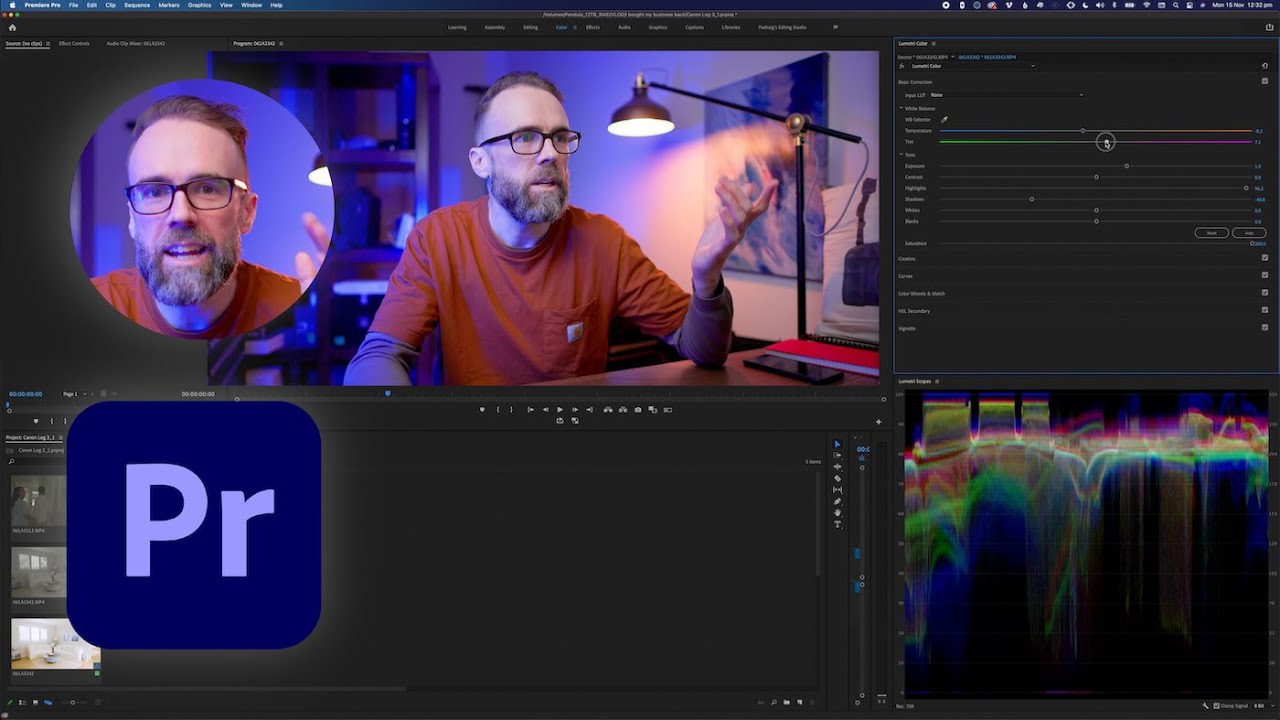
Task: Select the Razor tool
Action: click(x=838, y=478)
